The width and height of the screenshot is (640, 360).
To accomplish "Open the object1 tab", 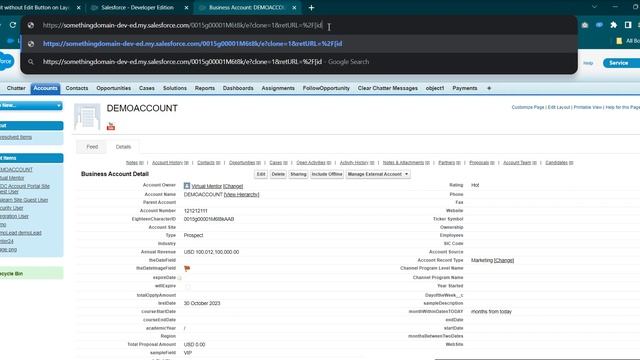I will (435, 88).
